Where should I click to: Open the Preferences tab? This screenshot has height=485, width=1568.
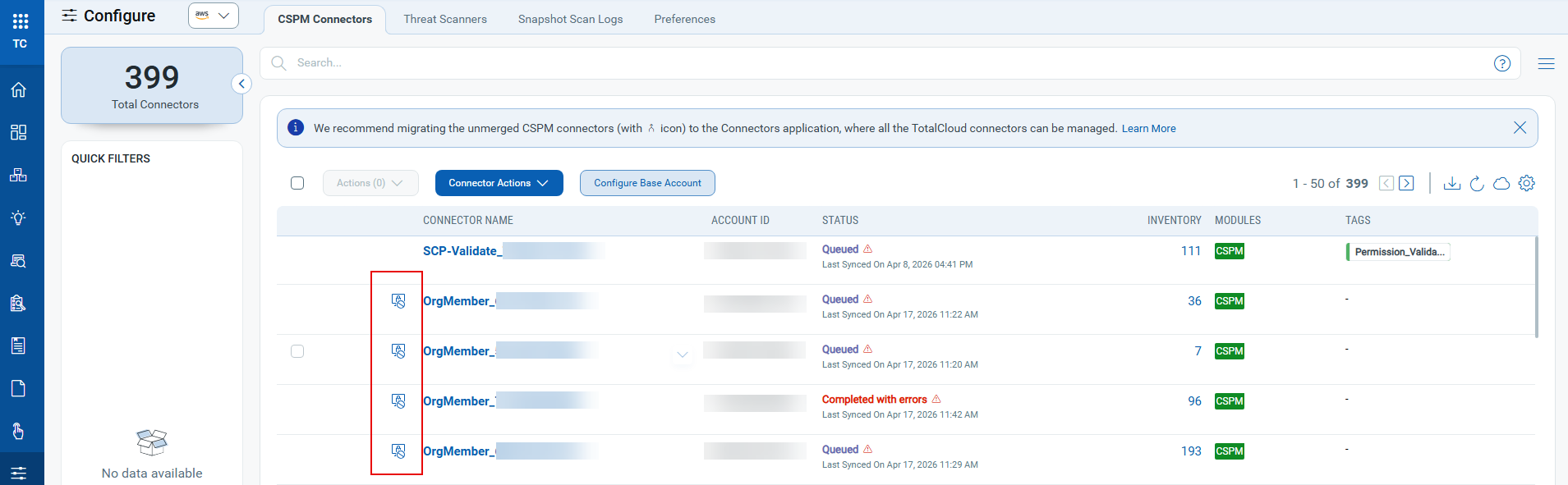click(685, 19)
